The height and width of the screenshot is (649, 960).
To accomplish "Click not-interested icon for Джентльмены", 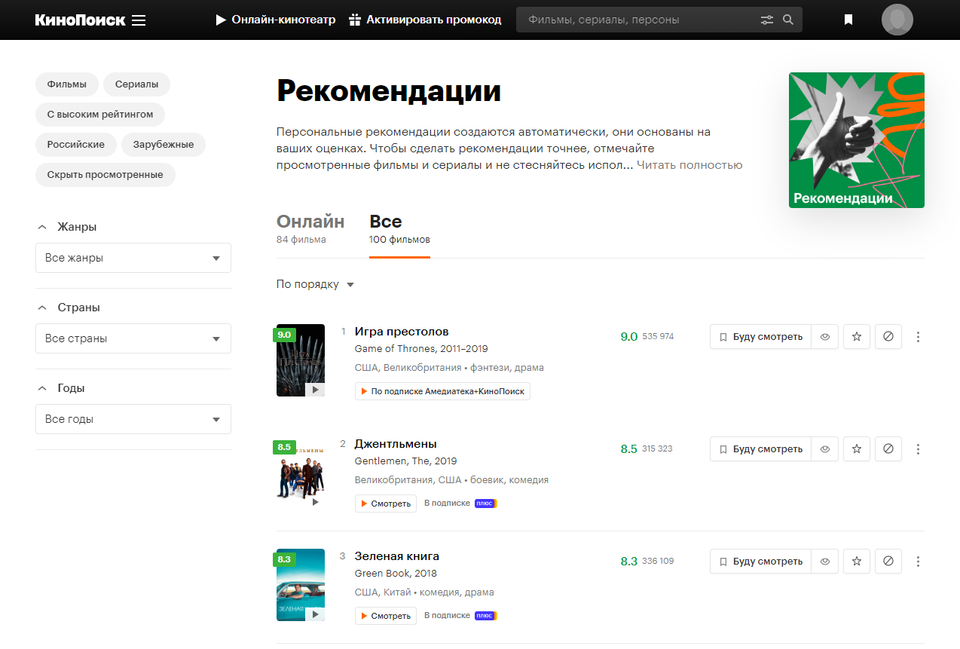I will coord(888,449).
